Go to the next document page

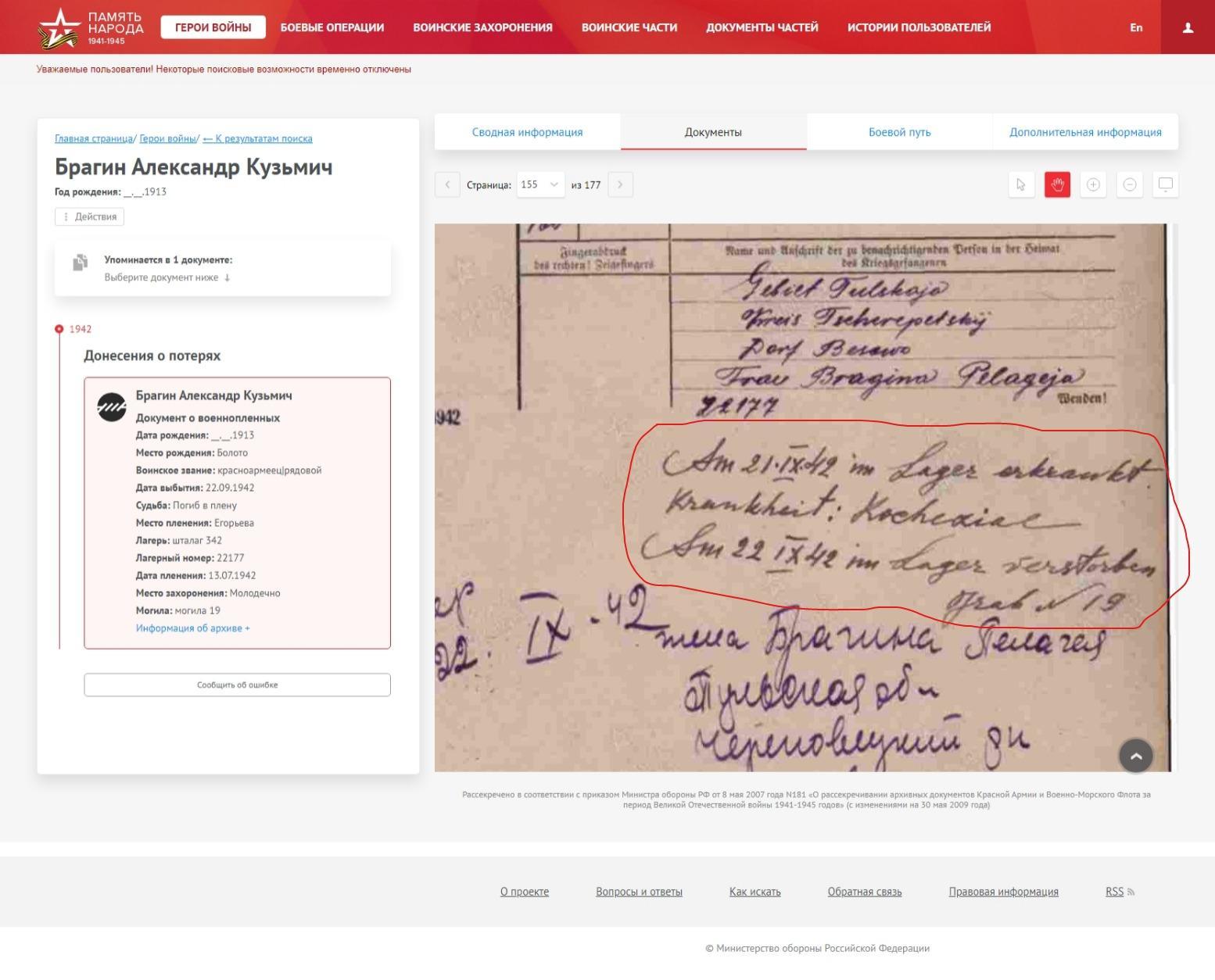[620, 185]
